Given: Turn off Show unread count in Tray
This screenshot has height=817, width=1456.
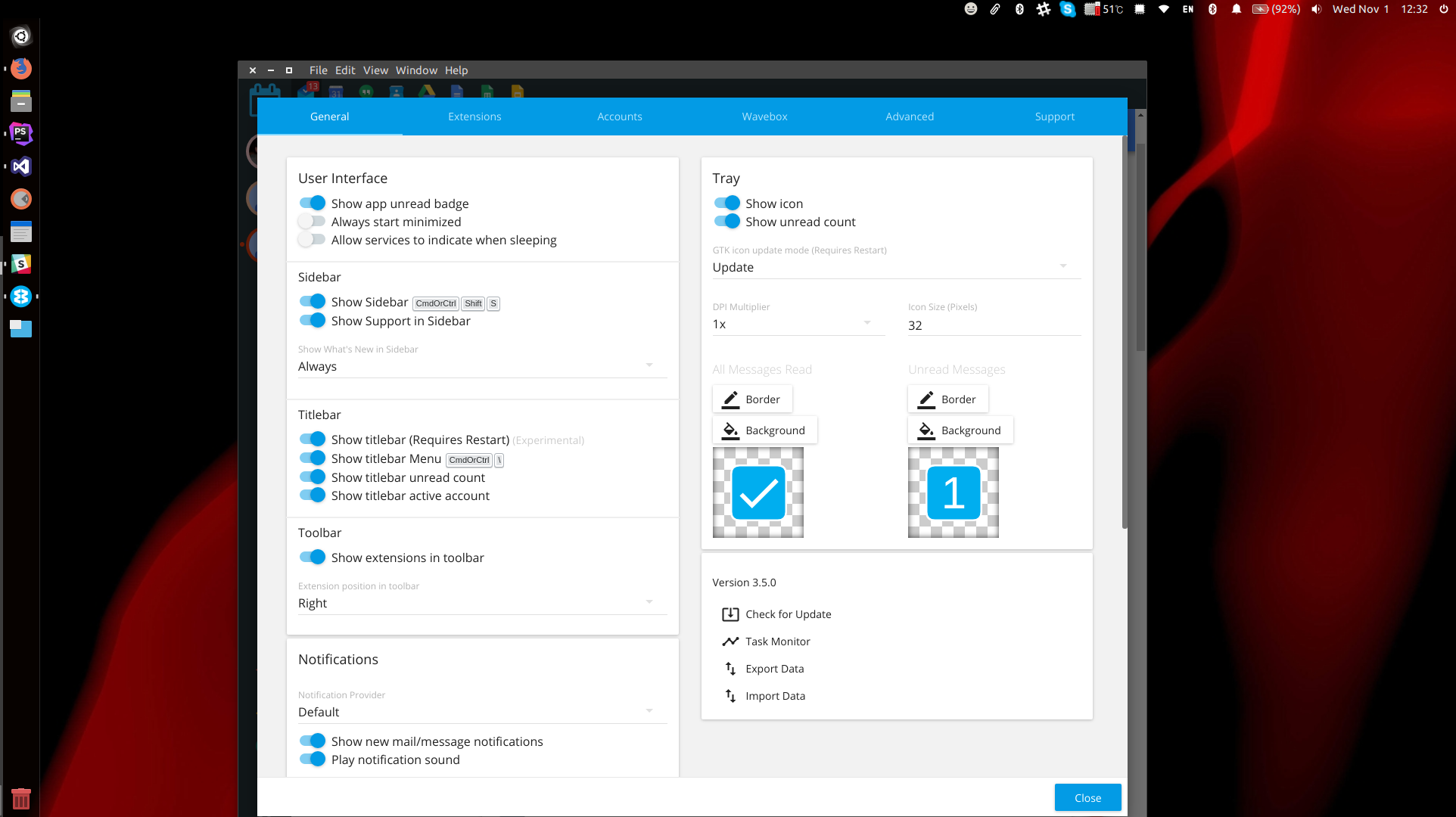Looking at the screenshot, I should (726, 221).
